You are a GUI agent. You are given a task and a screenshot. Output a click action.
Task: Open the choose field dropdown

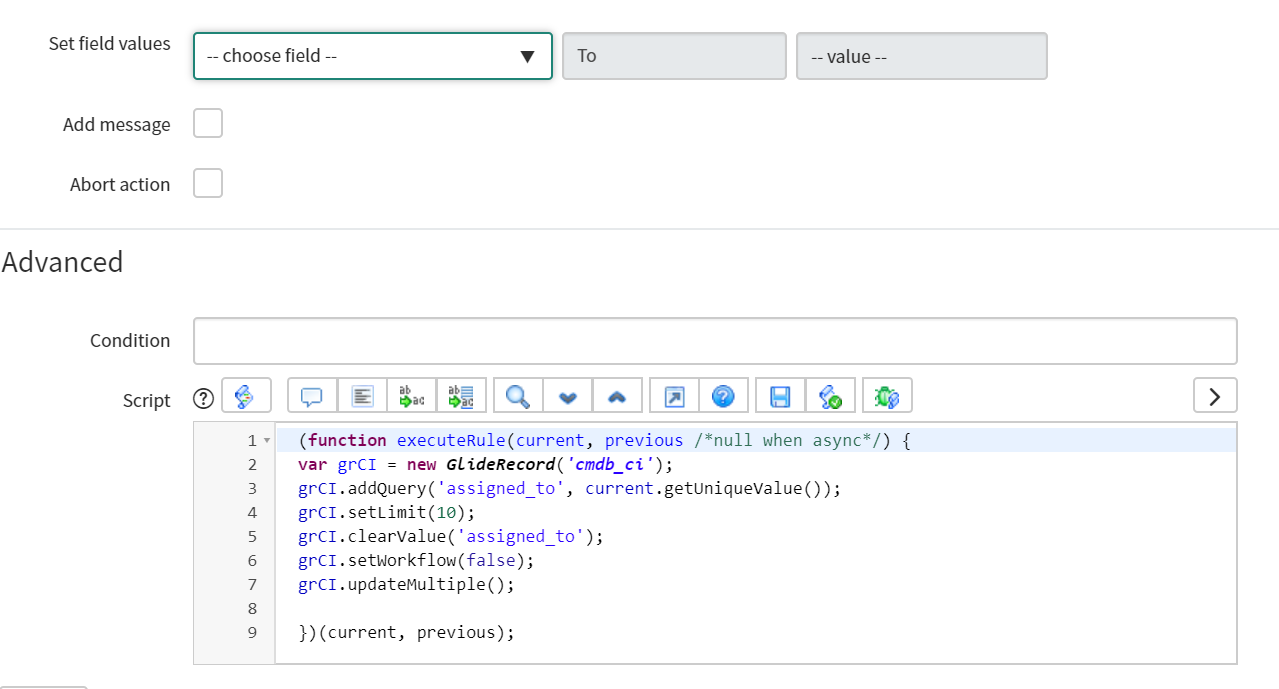tap(373, 56)
